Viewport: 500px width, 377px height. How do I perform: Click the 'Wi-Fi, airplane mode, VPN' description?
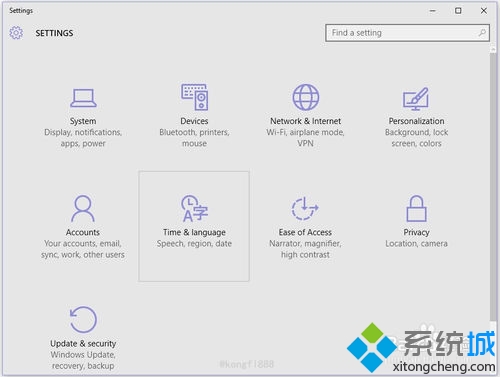(x=305, y=138)
